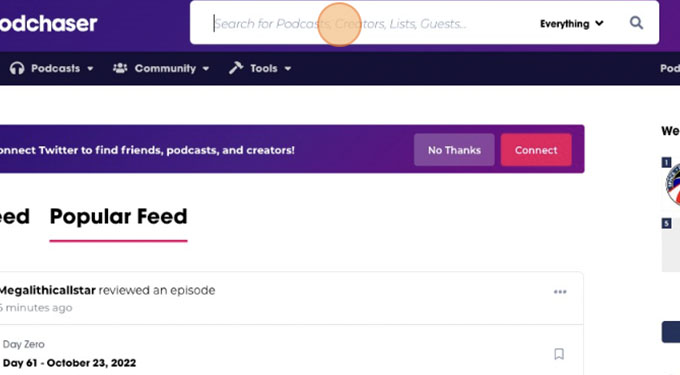Bookmark the Day 61 episode
Viewport: 680px width, 375px height.
pyautogui.click(x=559, y=354)
